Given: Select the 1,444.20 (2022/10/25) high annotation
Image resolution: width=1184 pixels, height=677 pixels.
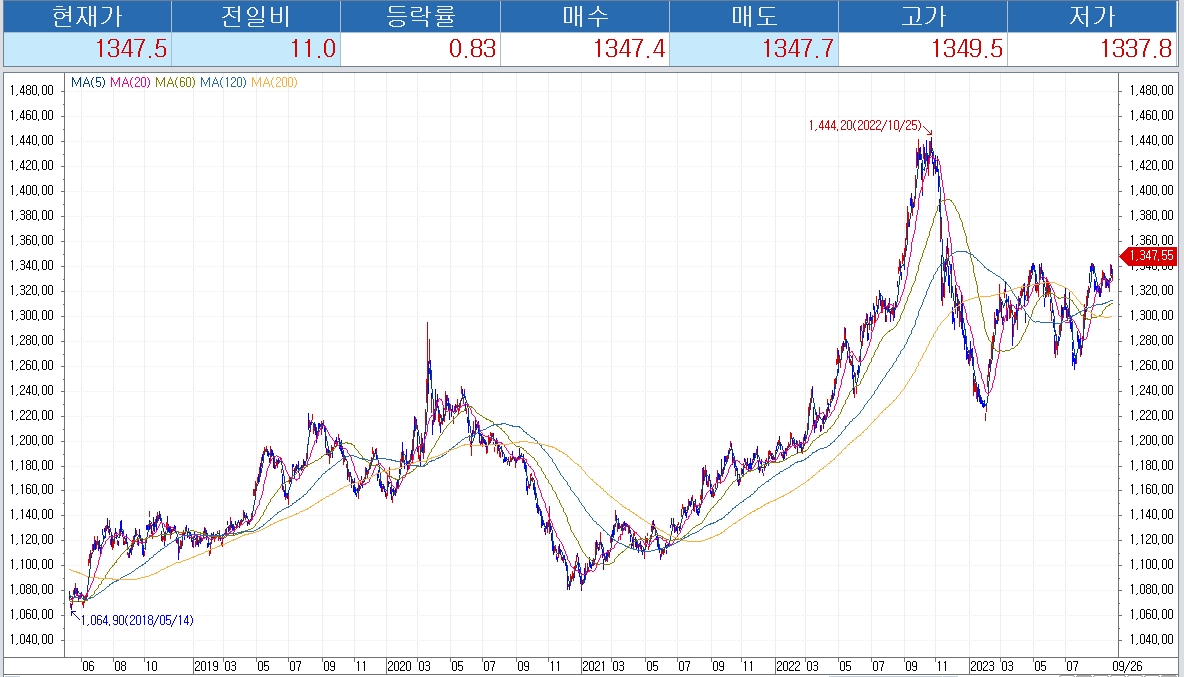Looking at the screenshot, I should coord(866,126).
